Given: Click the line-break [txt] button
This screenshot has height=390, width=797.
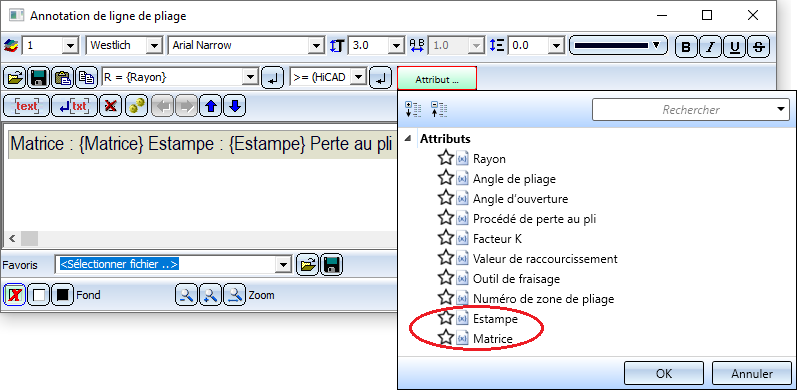Looking at the screenshot, I should [74, 105].
